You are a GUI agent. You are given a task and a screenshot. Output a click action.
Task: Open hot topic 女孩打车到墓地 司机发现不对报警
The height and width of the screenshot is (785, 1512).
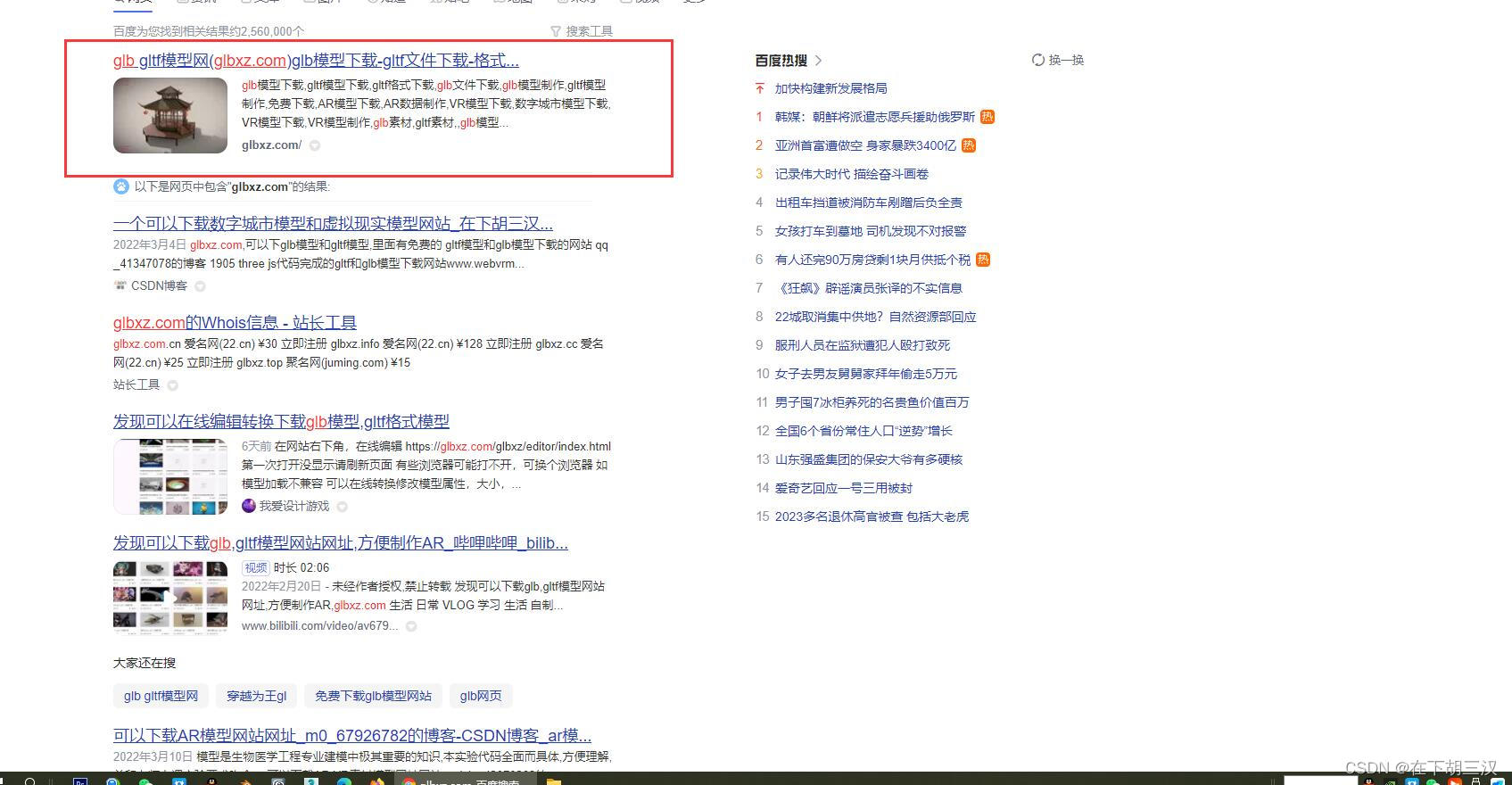871,231
